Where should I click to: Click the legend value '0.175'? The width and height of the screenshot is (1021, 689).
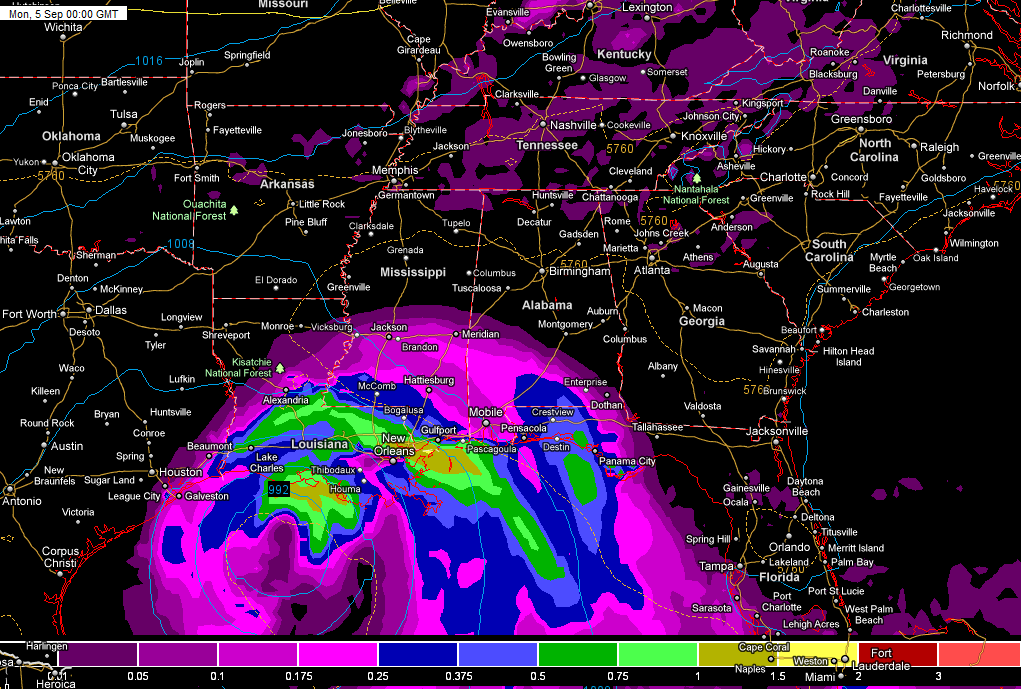coord(298,676)
